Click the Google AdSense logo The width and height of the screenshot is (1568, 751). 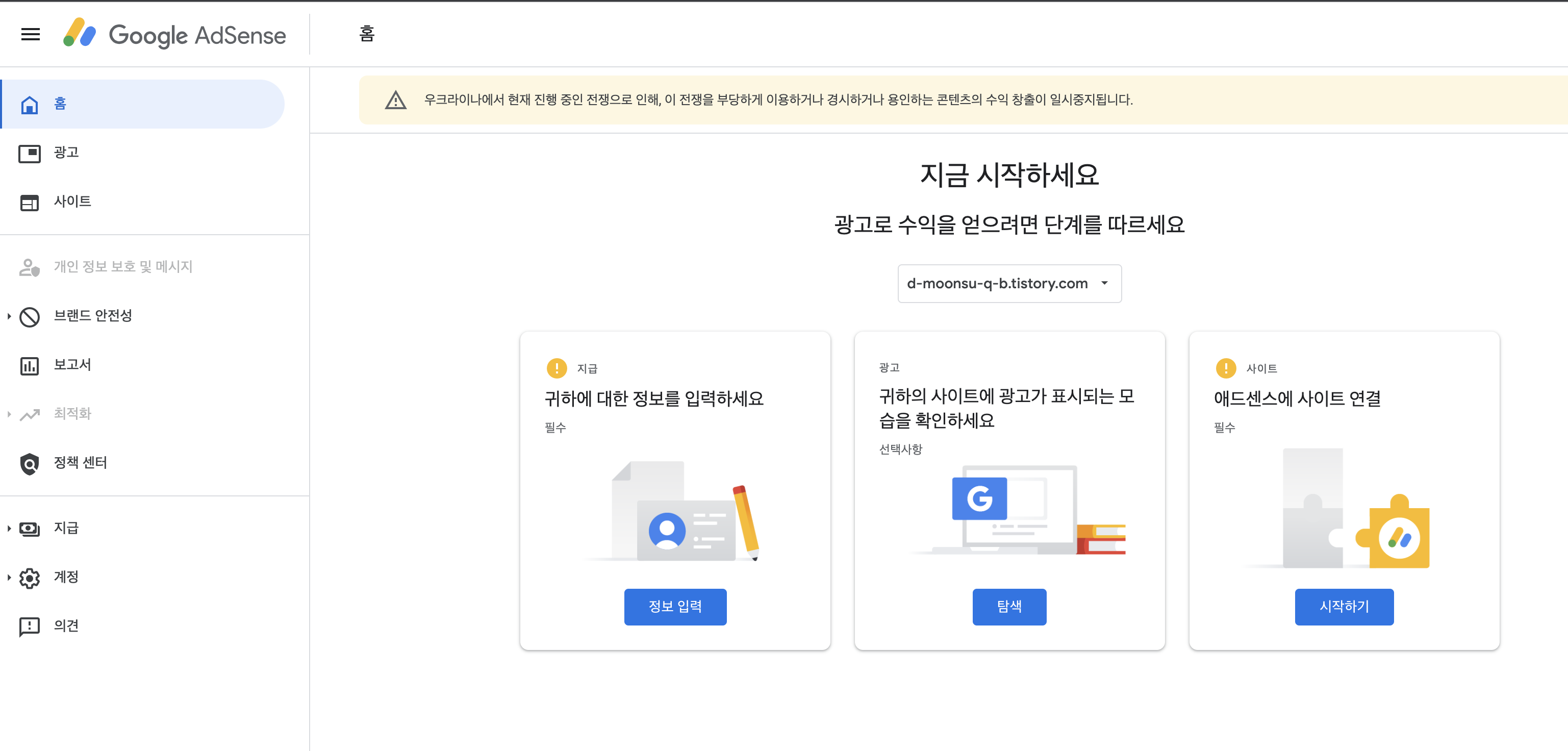[174, 34]
